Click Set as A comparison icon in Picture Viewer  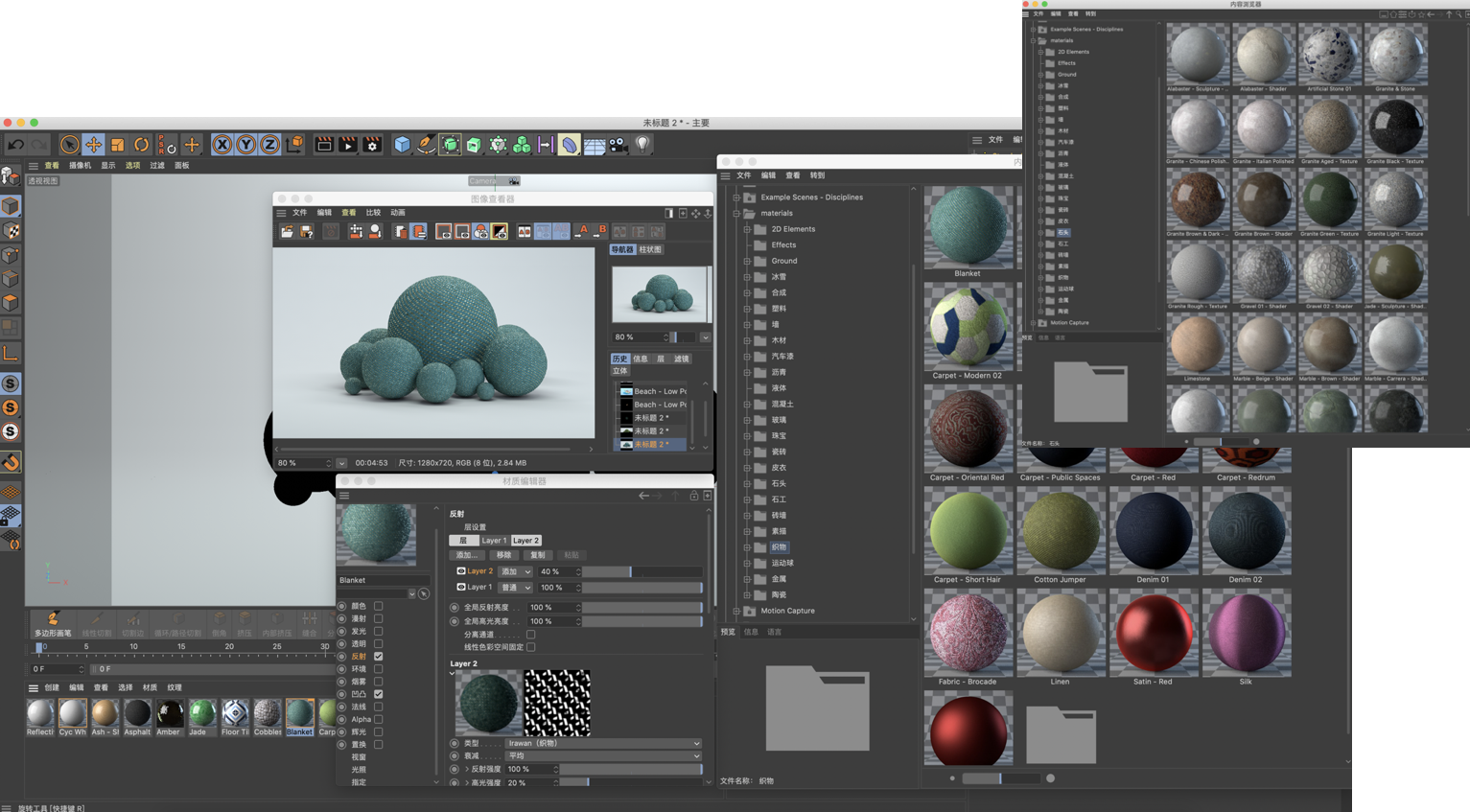[x=582, y=232]
